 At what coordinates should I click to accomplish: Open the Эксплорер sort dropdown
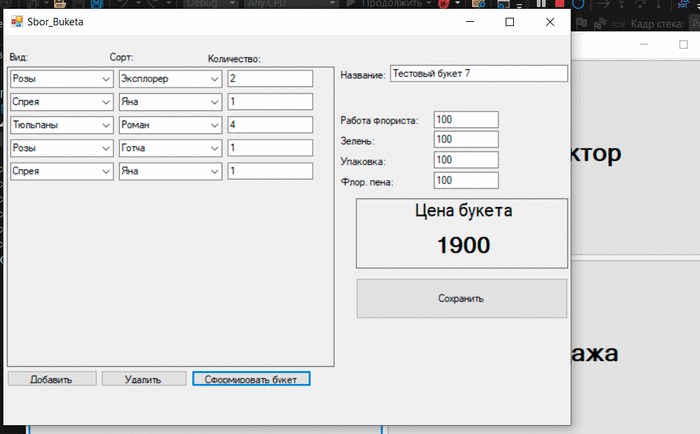(170, 79)
